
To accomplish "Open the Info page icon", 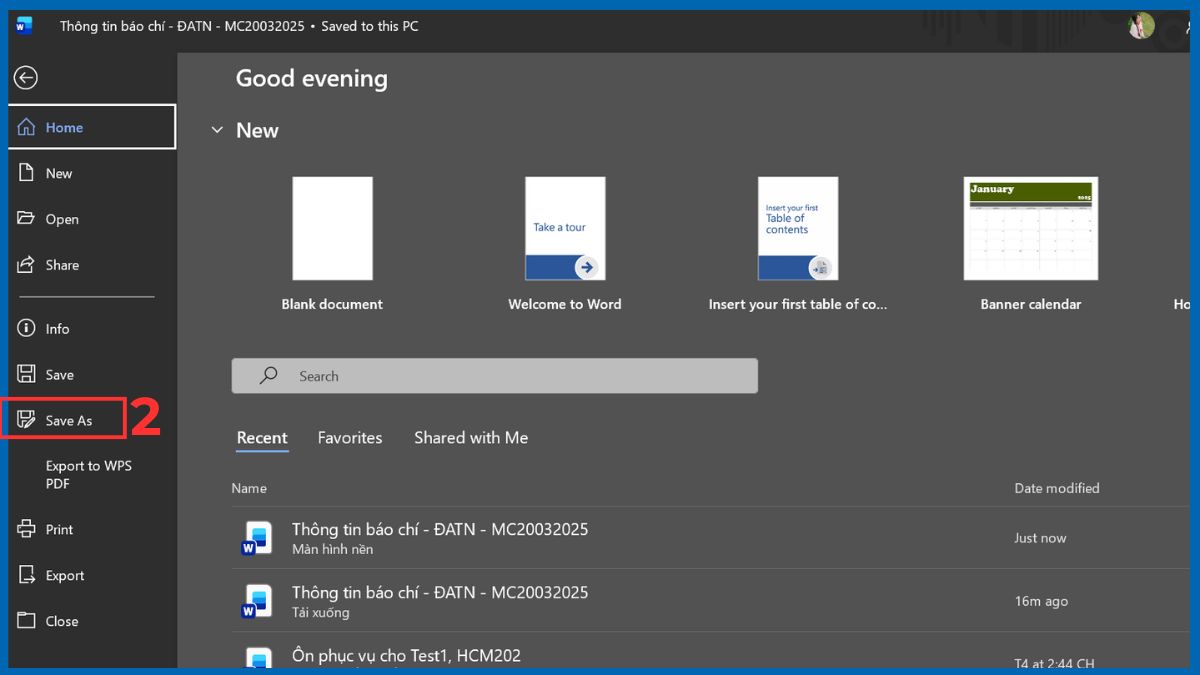I will (x=27, y=329).
